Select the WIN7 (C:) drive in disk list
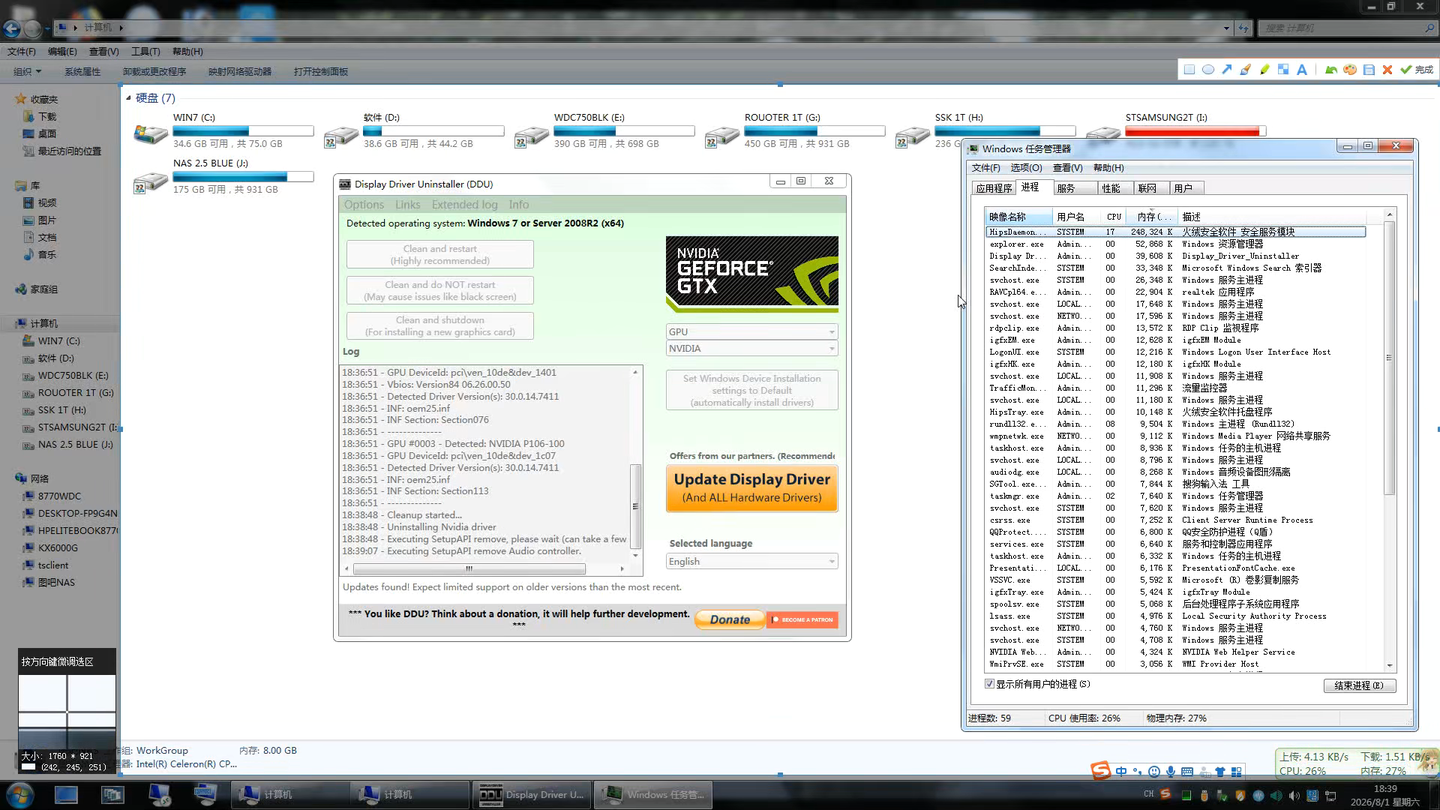The height and width of the screenshot is (810, 1440). pos(224,131)
